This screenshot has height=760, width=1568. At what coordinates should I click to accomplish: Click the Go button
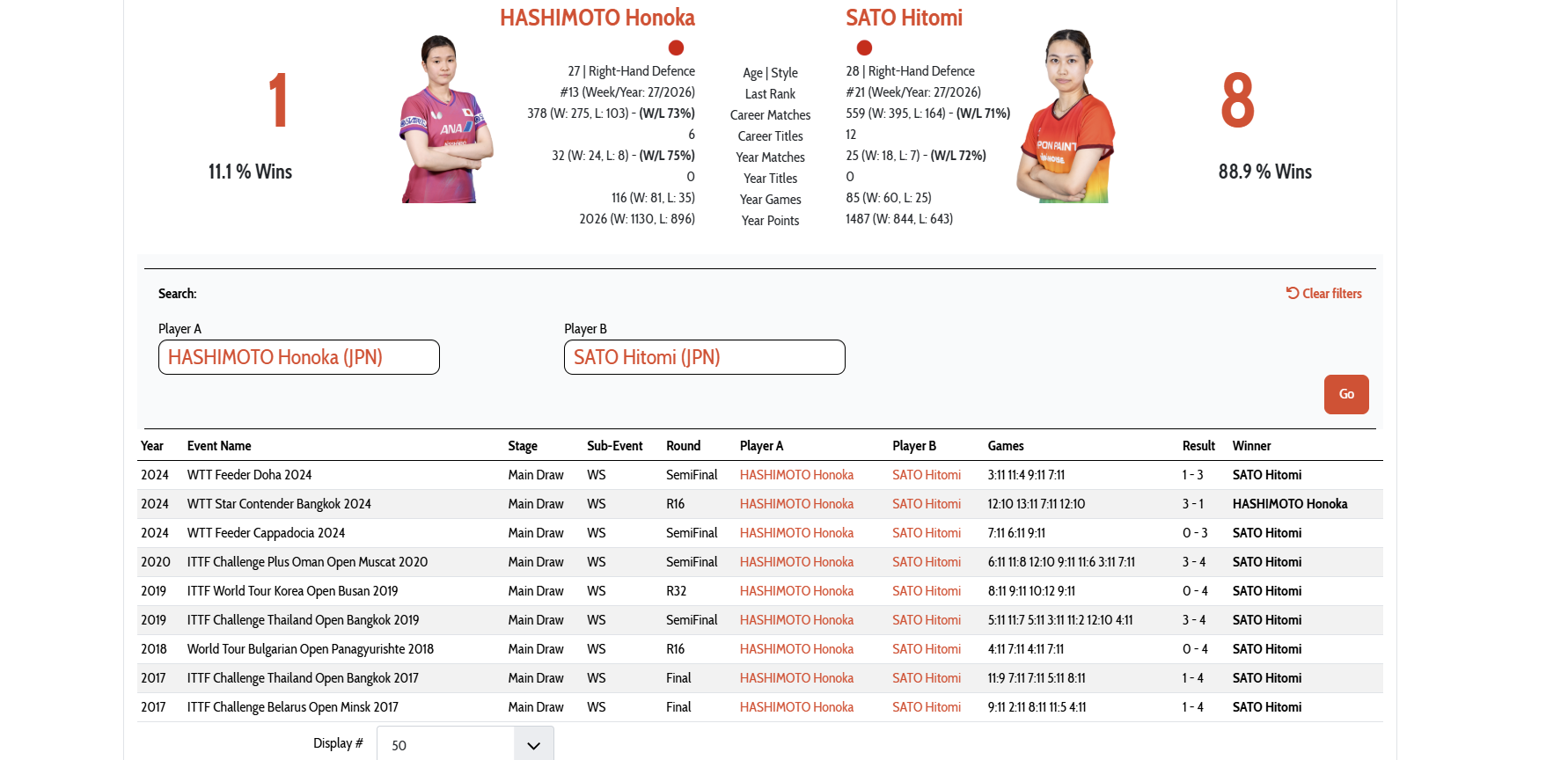click(1346, 394)
